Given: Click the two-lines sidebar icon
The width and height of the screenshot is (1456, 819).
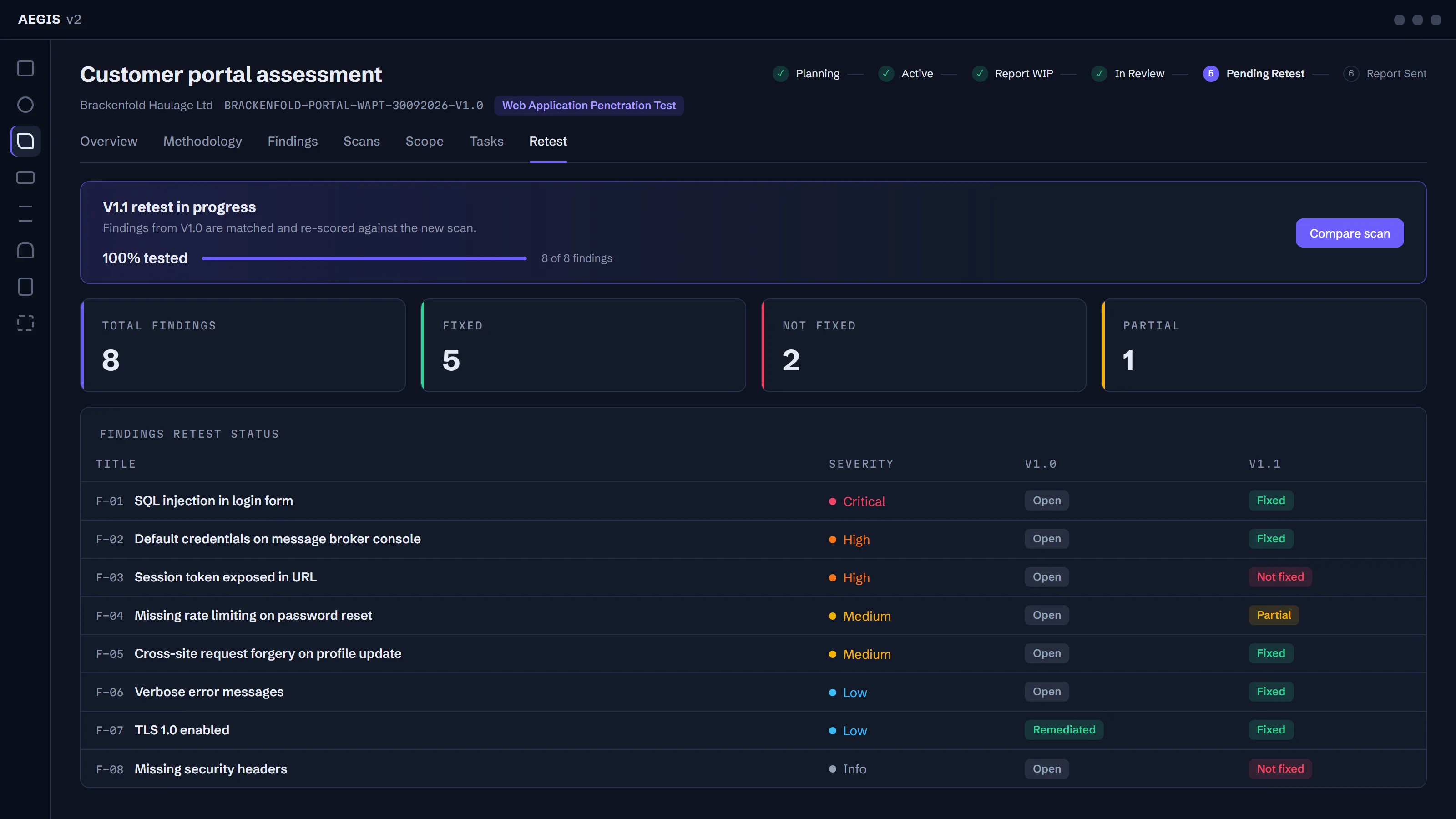Looking at the screenshot, I should coord(25,214).
